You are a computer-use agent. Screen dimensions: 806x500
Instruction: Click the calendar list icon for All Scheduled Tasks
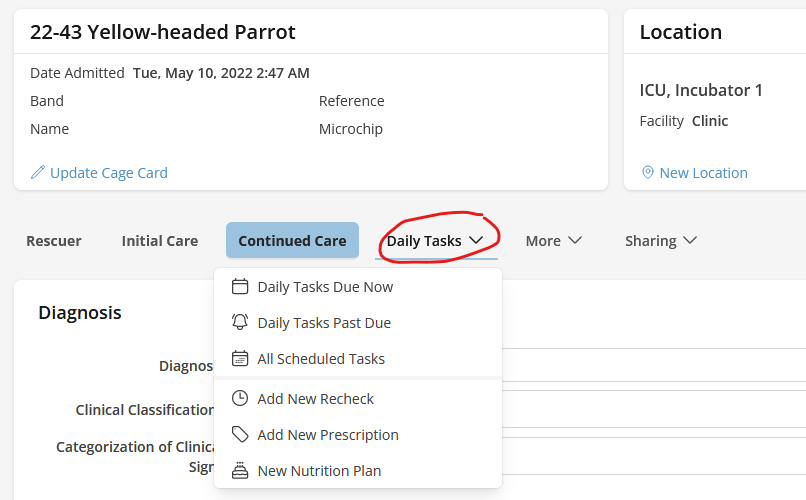pyautogui.click(x=240, y=359)
